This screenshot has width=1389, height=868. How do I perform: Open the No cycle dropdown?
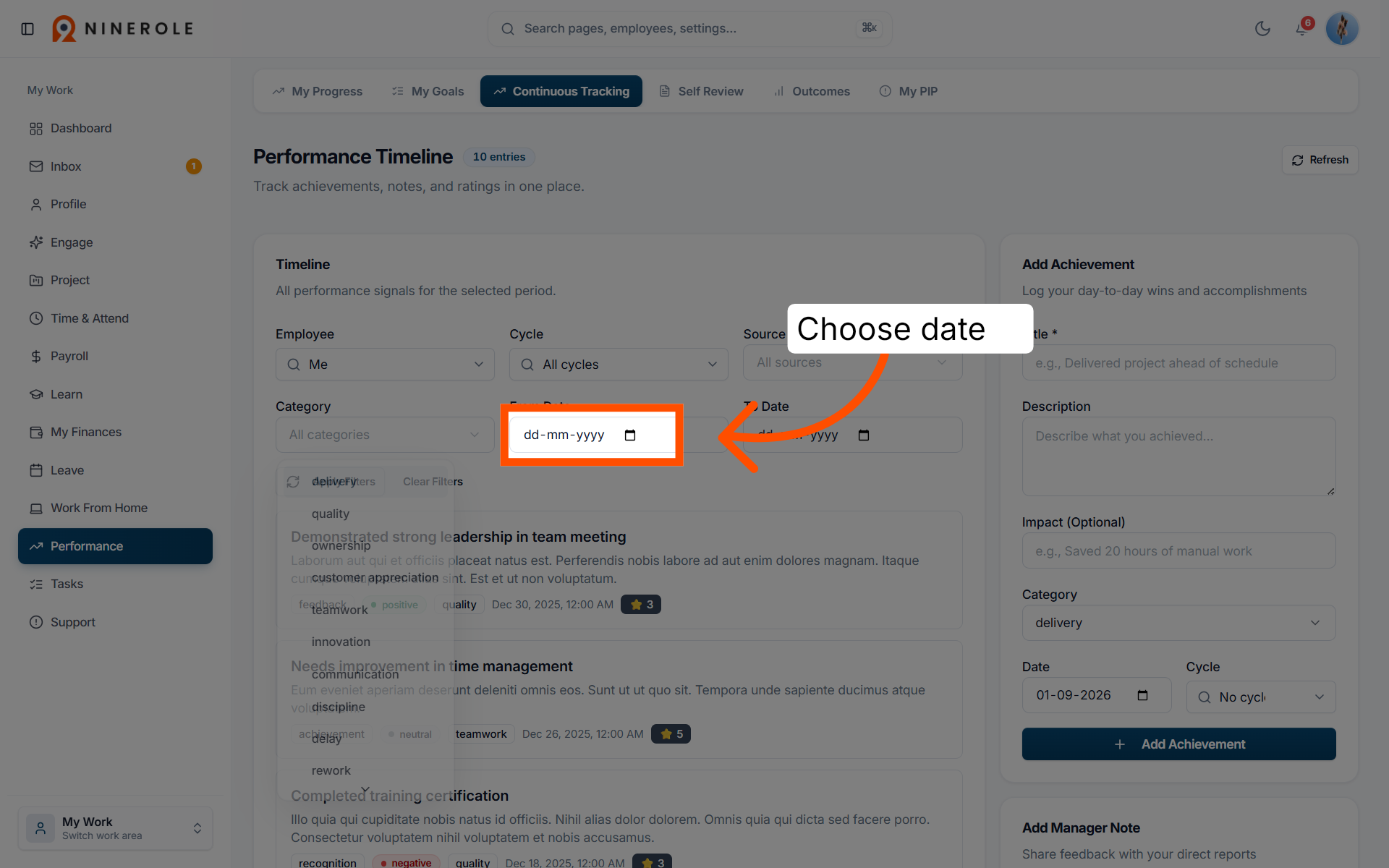coord(1261,697)
